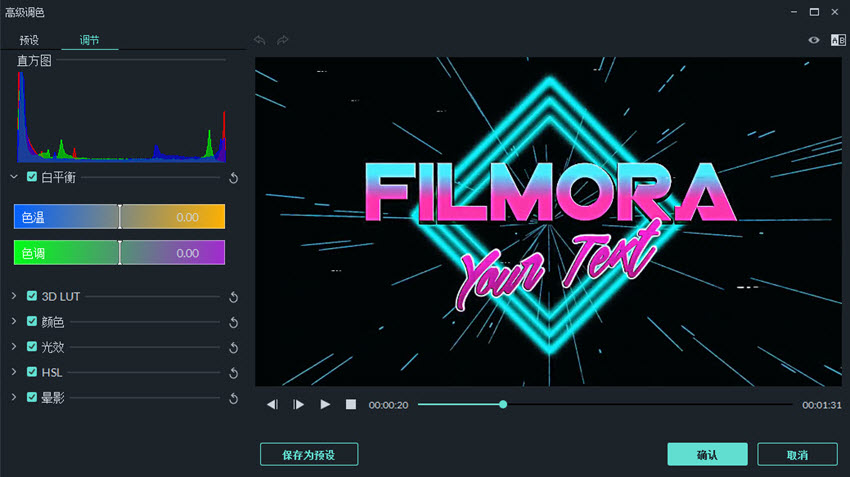Step to previous frame
This screenshot has height=477, width=850.
pos(272,404)
